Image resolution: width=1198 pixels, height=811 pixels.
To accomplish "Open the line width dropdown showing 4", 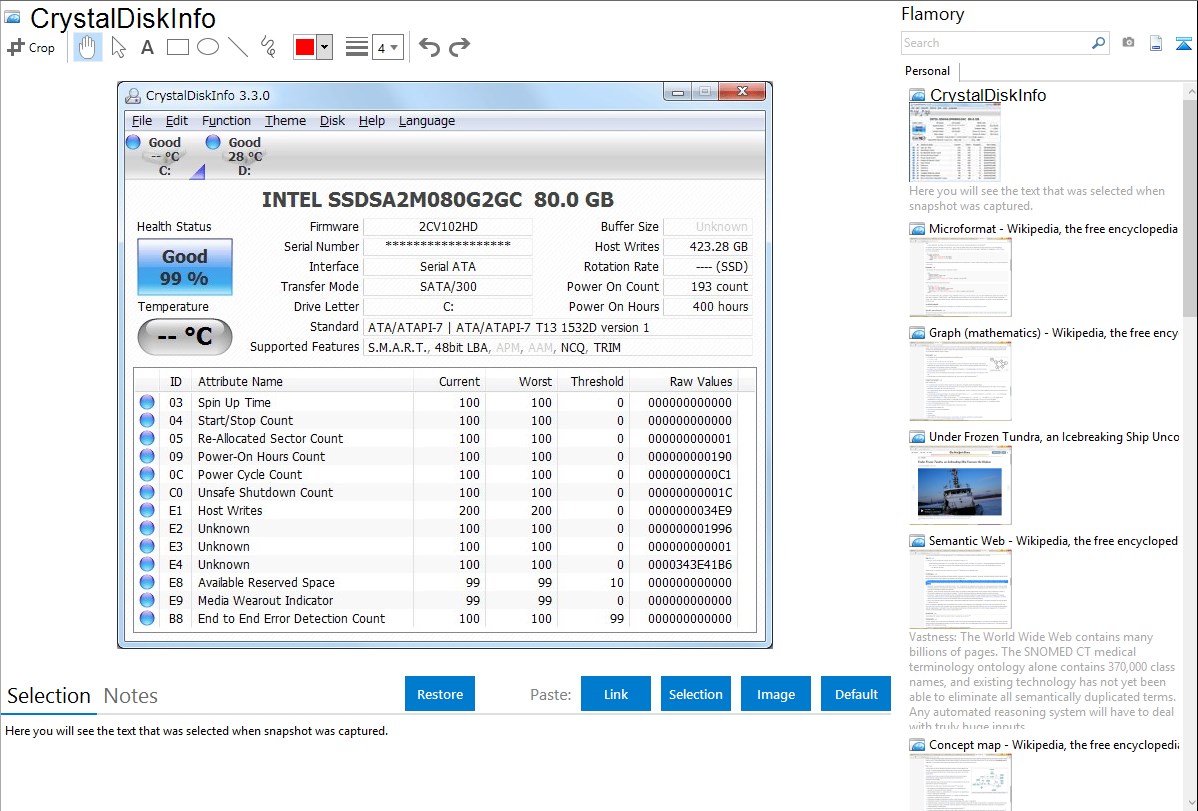I will click(x=387, y=48).
